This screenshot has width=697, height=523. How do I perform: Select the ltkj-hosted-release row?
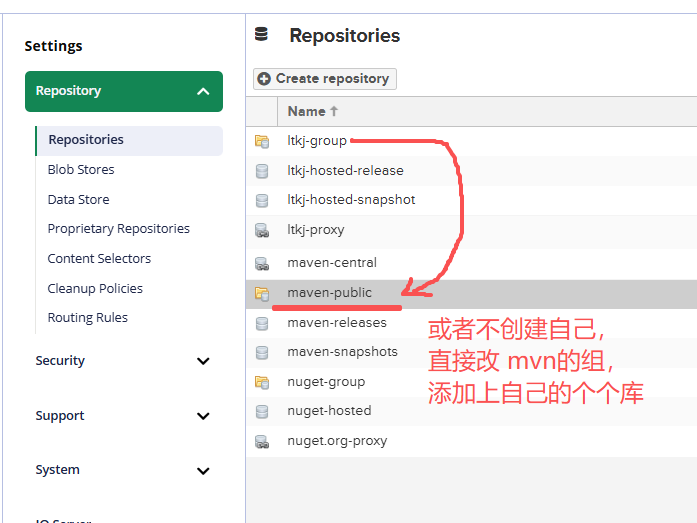tap(471, 171)
